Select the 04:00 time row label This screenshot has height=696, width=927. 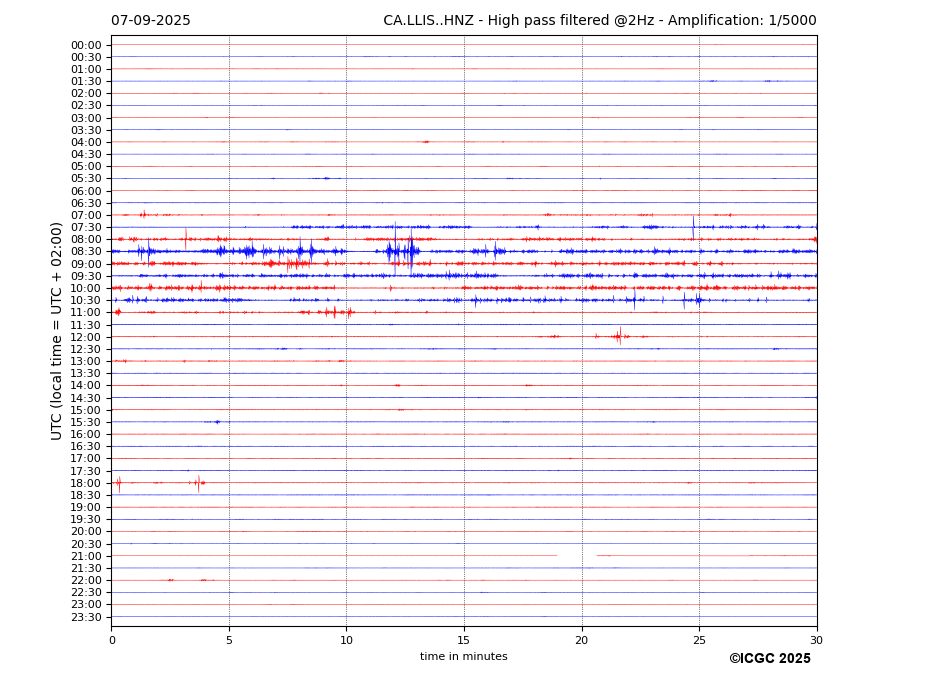[86, 143]
